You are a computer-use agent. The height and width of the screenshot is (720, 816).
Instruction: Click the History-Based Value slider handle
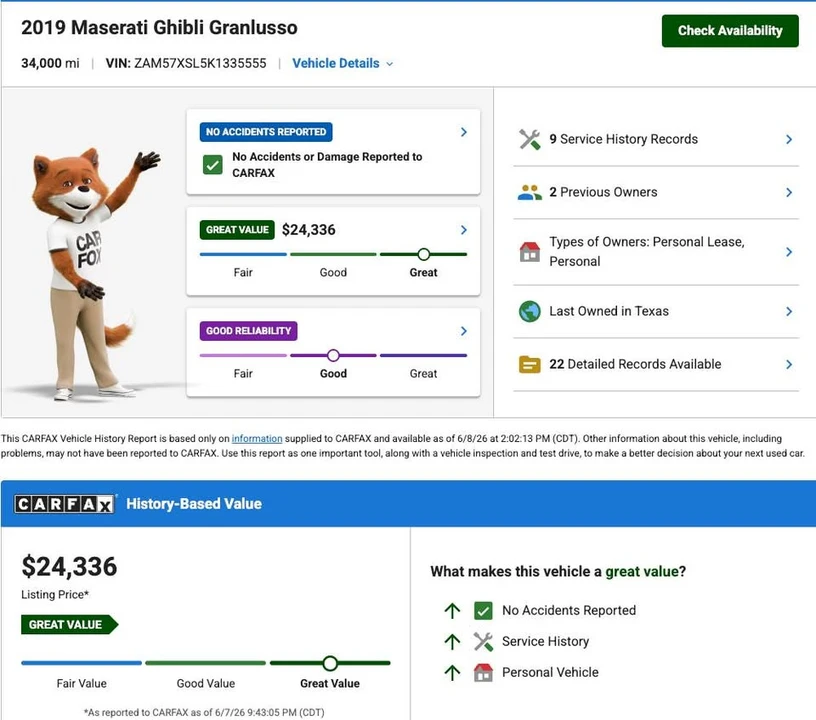(330, 663)
